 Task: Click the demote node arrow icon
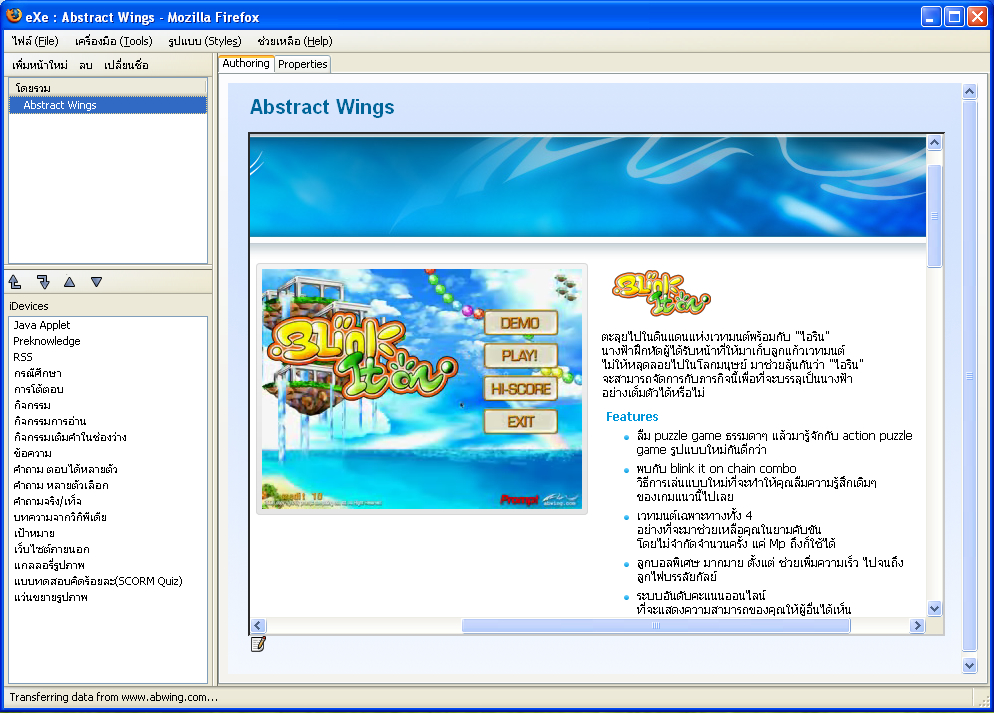(42, 282)
